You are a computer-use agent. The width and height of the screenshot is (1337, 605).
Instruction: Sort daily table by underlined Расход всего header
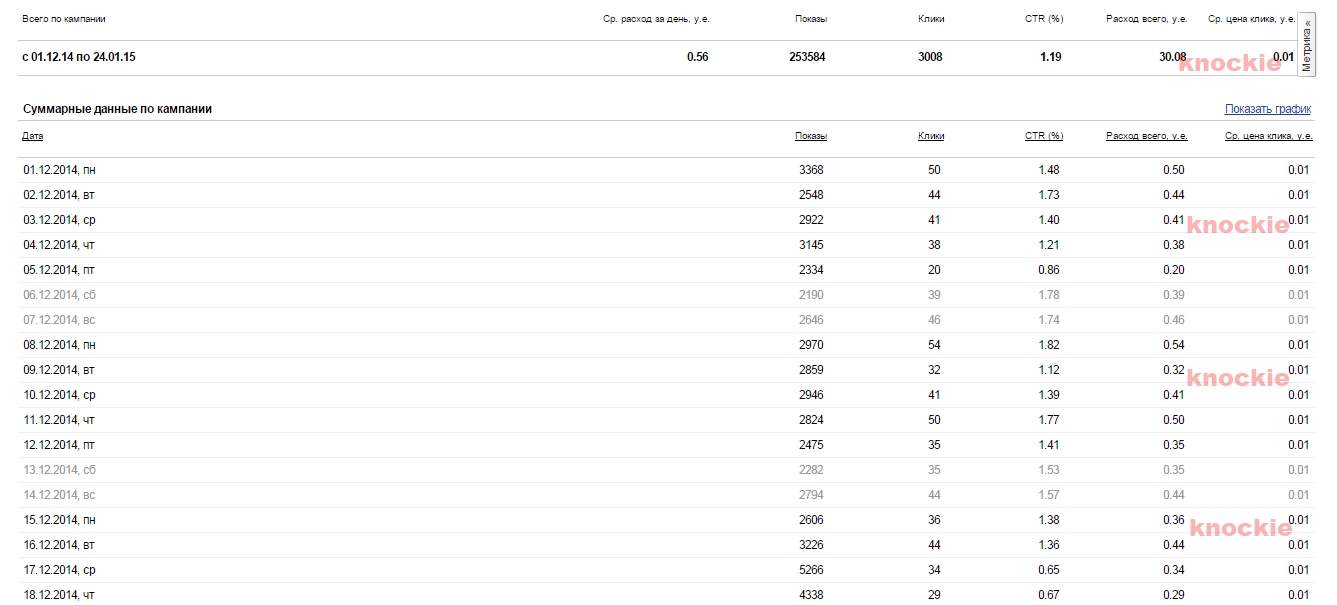point(1146,136)
